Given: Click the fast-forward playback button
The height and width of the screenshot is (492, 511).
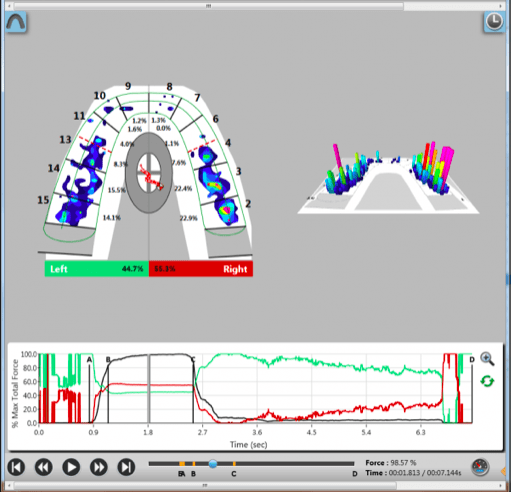Looking at the screenshot, I should (x=99, y=467).
